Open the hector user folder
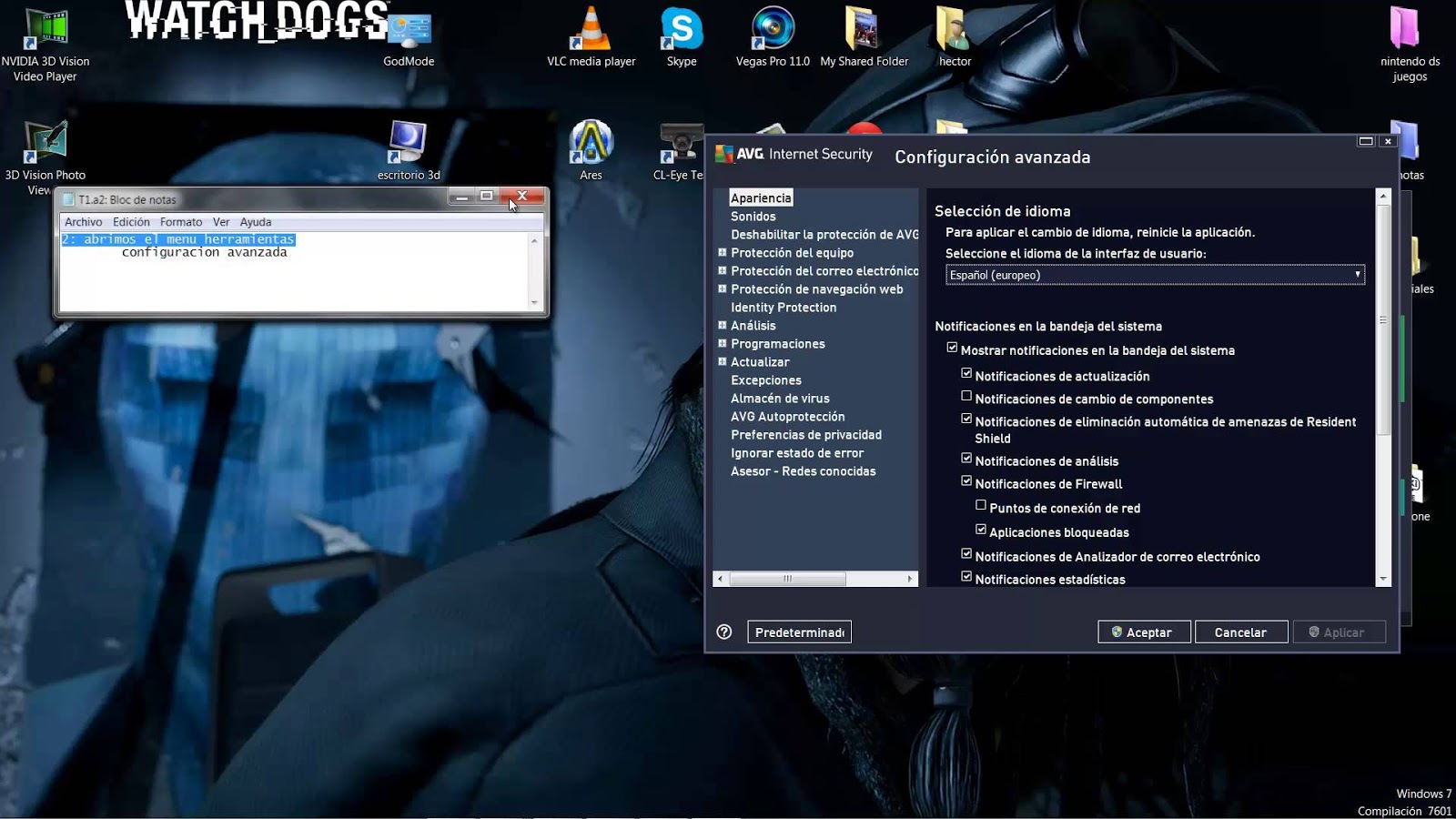The image size is (1456, 819). 955,38
